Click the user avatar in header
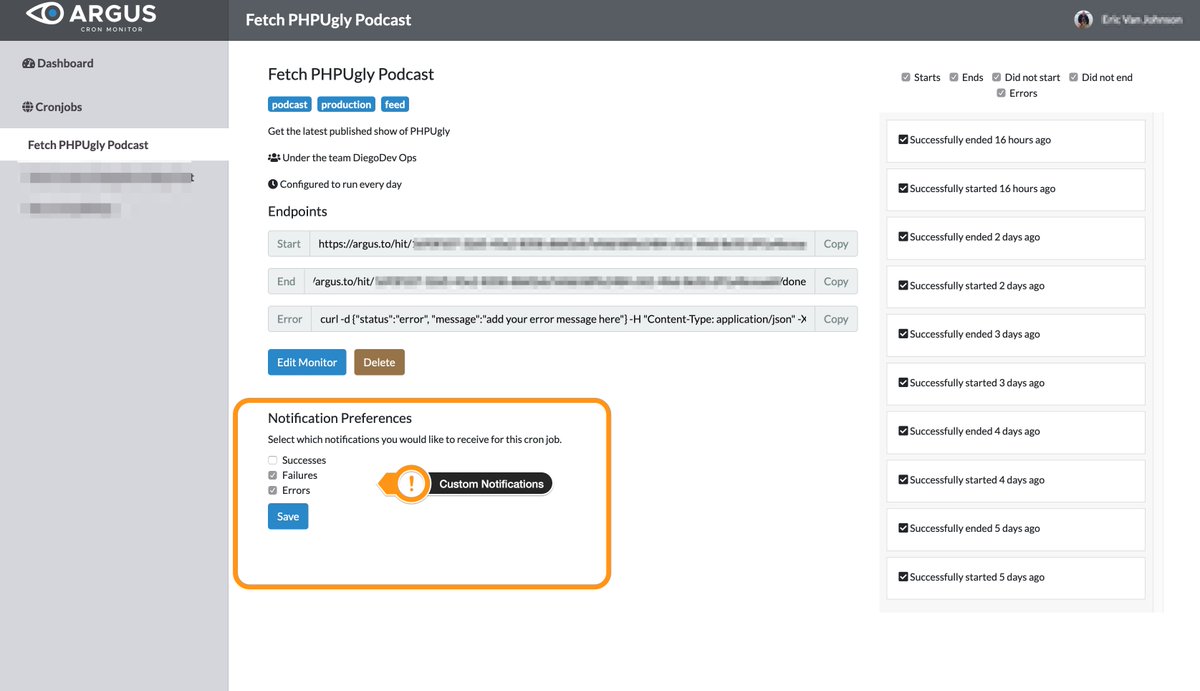 point(1083,20)
